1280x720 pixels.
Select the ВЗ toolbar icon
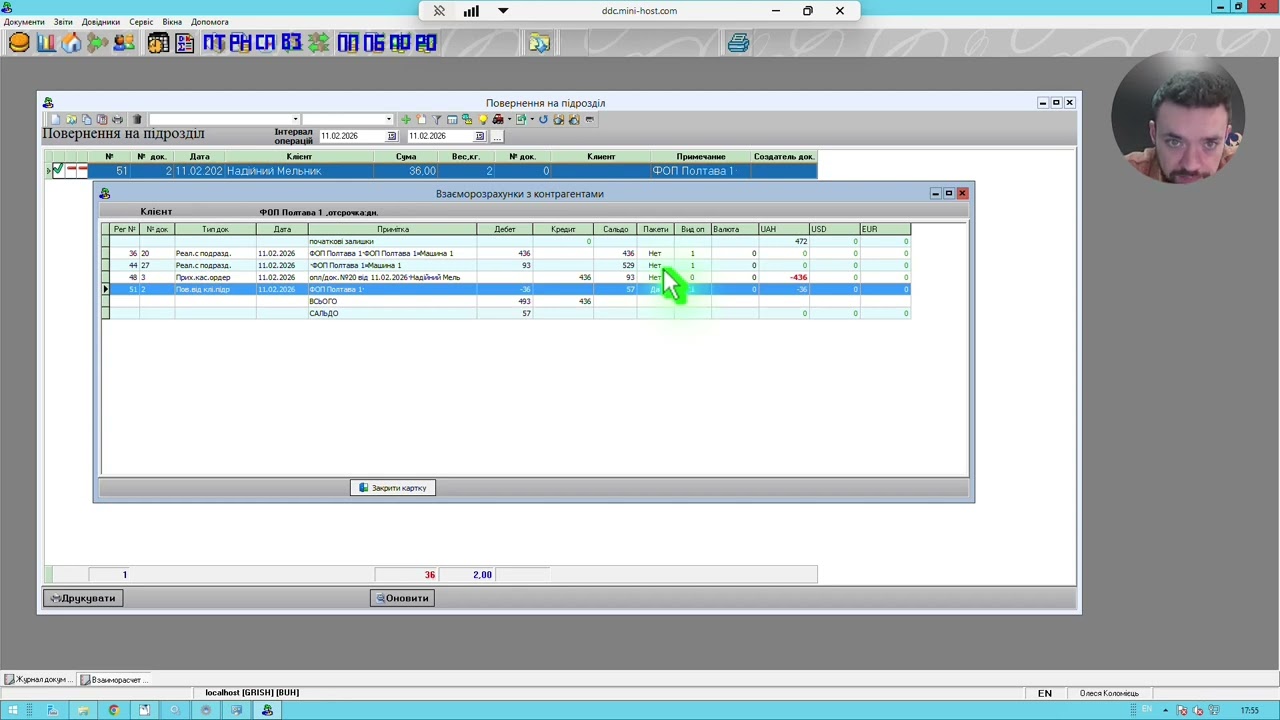pyautogui.click(x=291, y=43)
